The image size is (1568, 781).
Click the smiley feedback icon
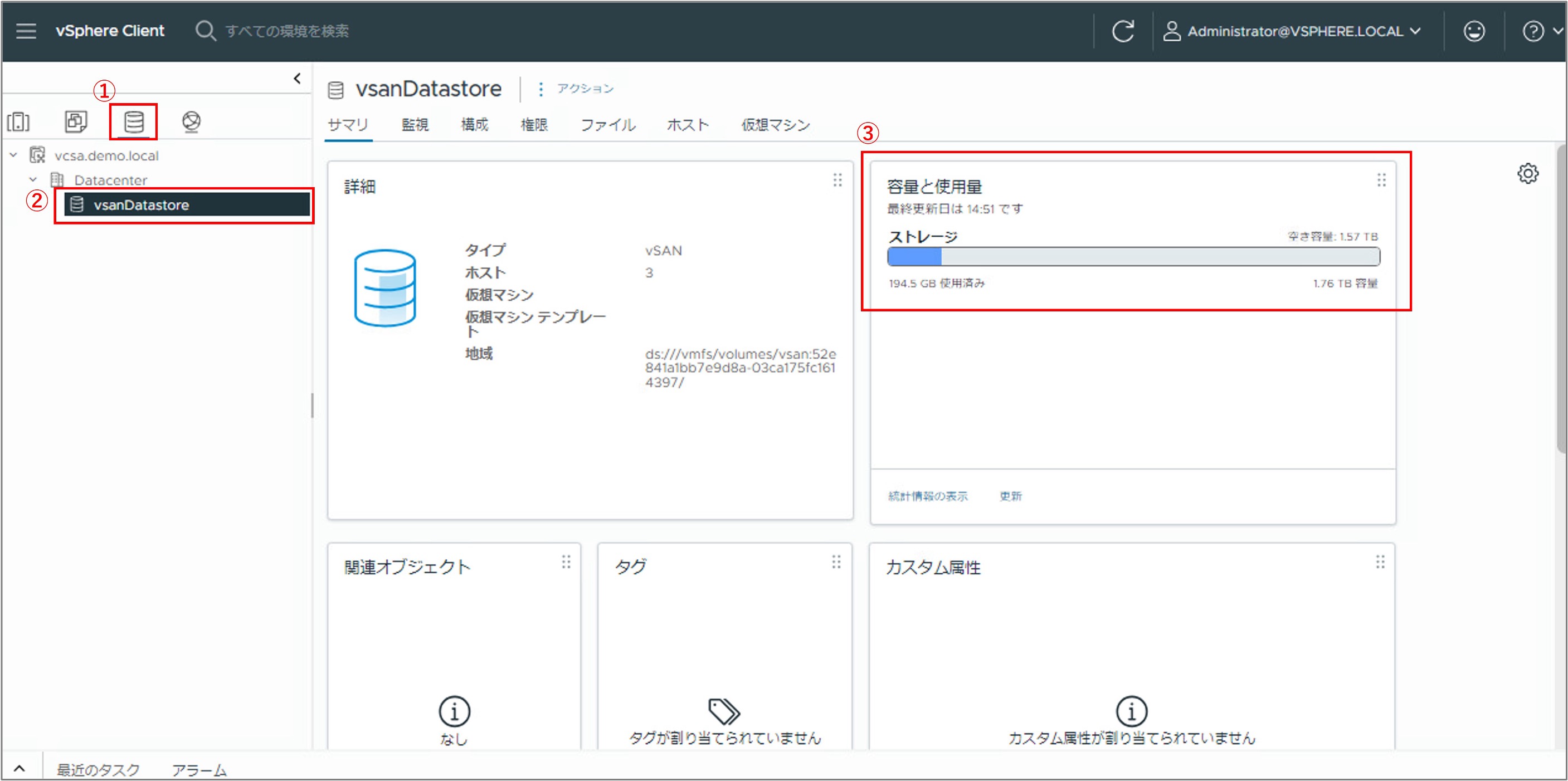[1474, 31]
